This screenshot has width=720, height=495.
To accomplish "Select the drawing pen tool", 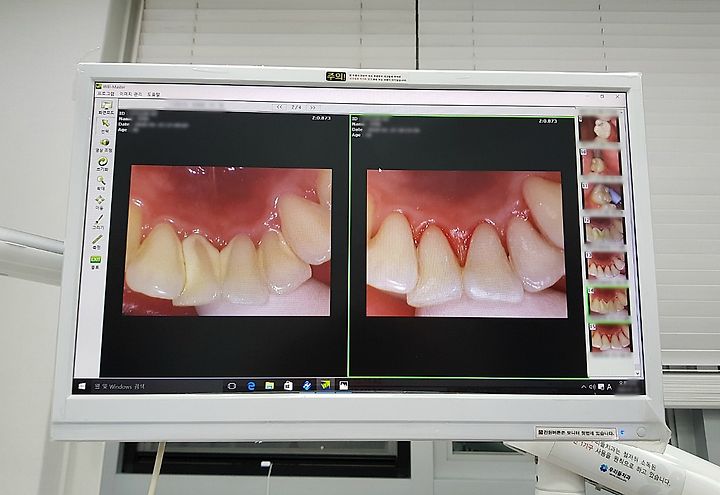I will [98, 219].
